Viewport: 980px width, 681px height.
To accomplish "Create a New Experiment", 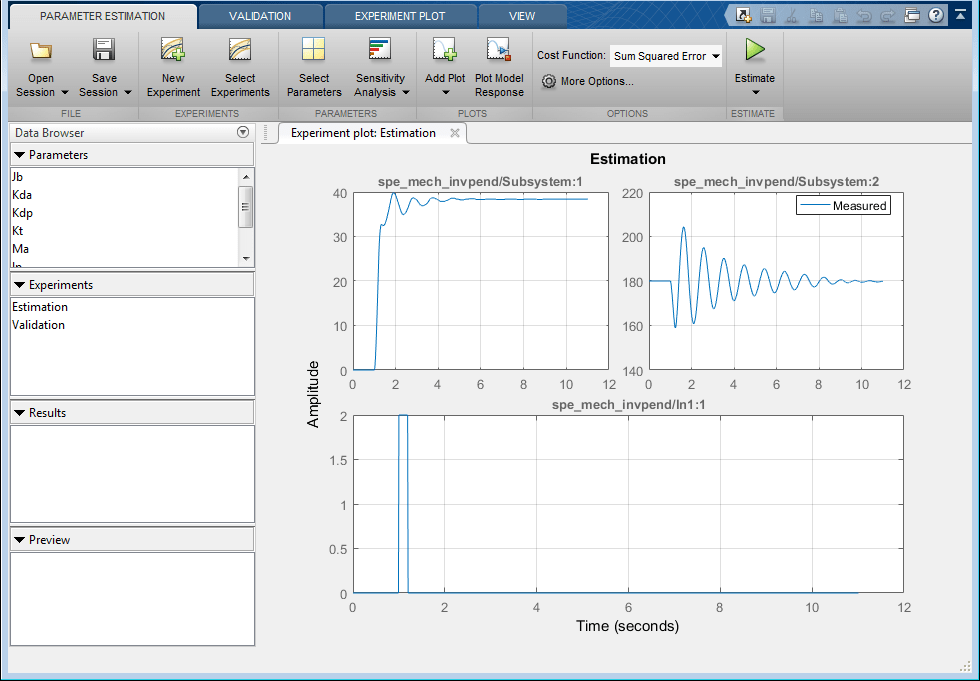I will pyautogui.click(x=173, y=67).
